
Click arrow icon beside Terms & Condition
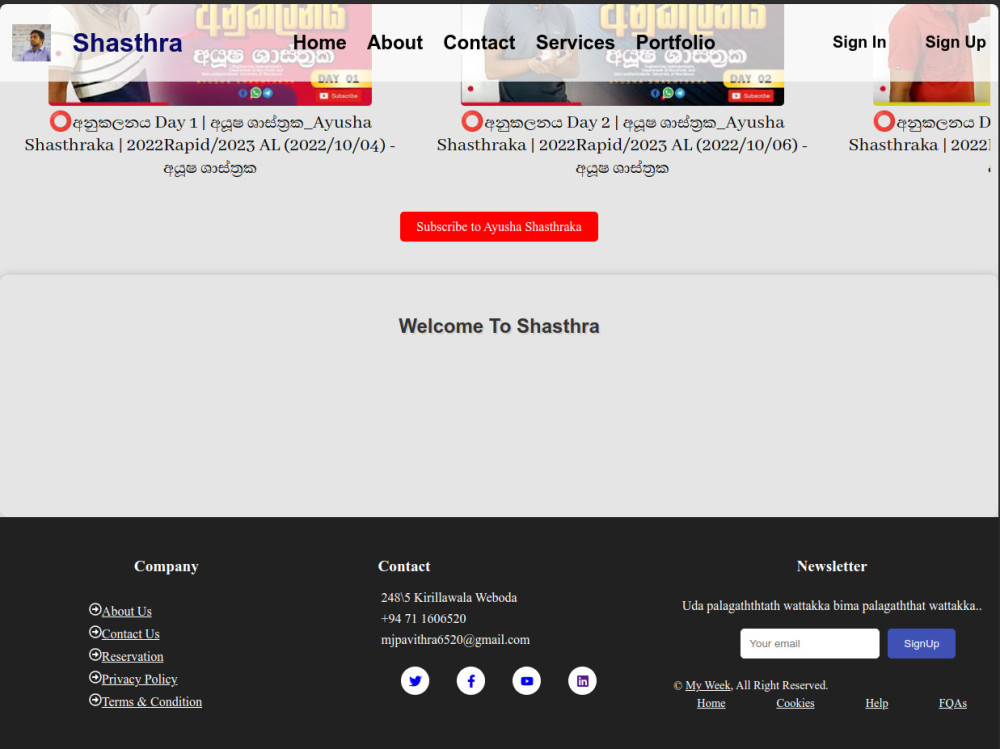[x=95, y=700]
